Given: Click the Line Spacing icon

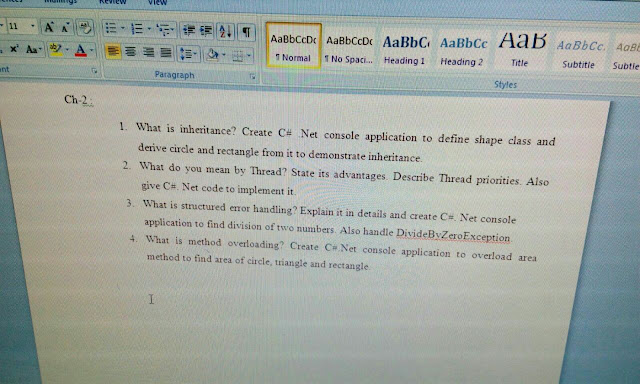Looking at the screenshot, I should pos(187,54).
